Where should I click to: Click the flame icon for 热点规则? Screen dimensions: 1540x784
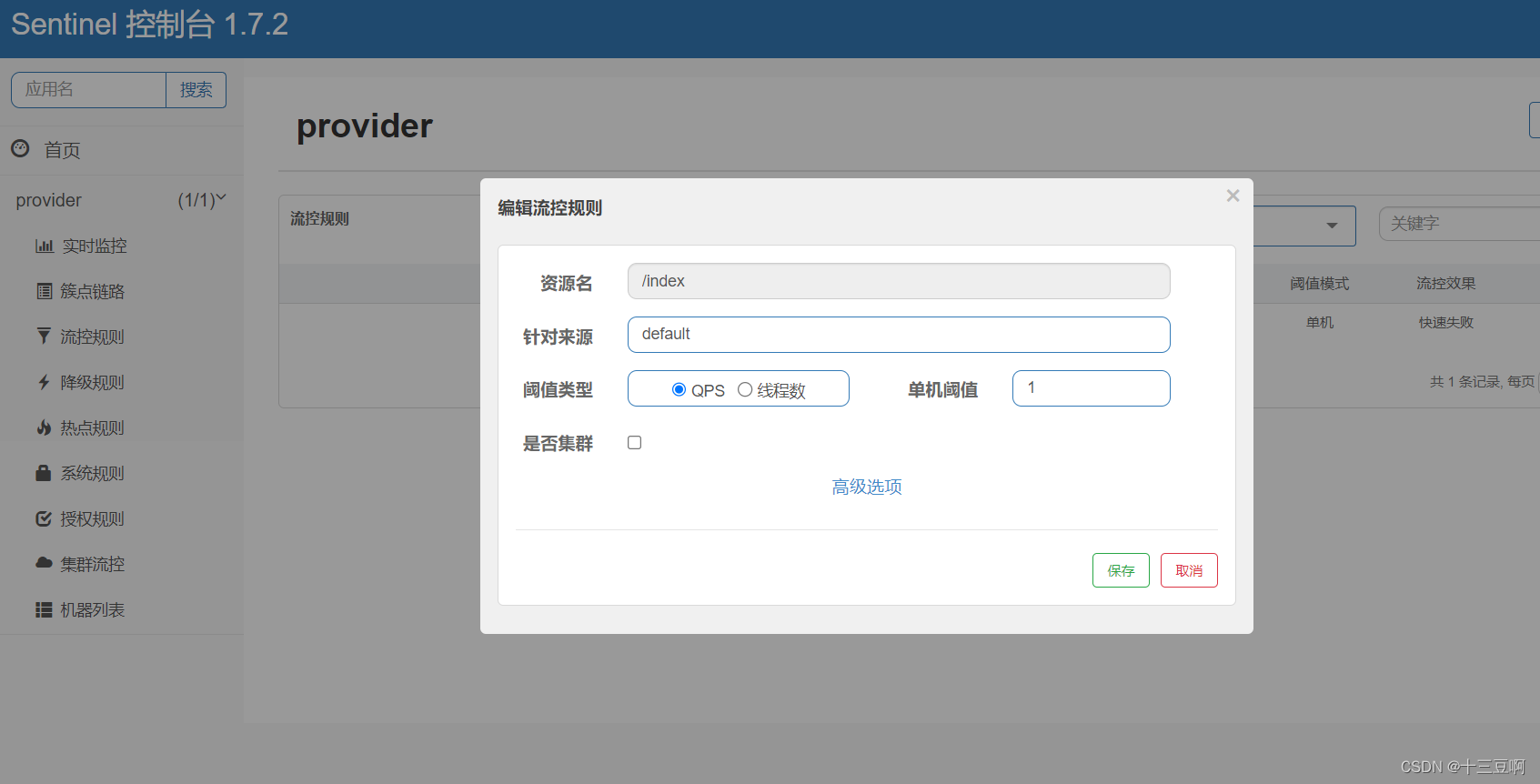coord(44,427)
